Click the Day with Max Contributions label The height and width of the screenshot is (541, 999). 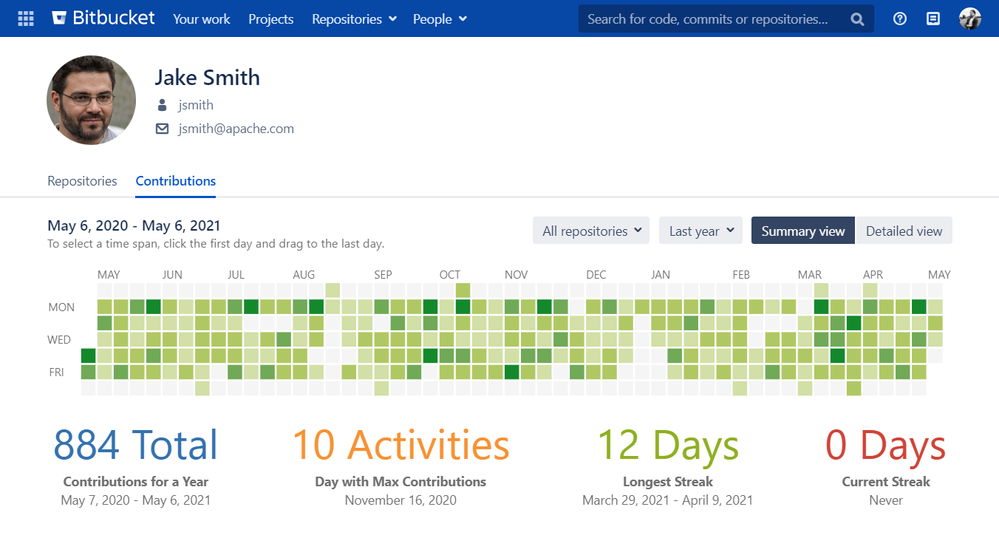point(401,482)
